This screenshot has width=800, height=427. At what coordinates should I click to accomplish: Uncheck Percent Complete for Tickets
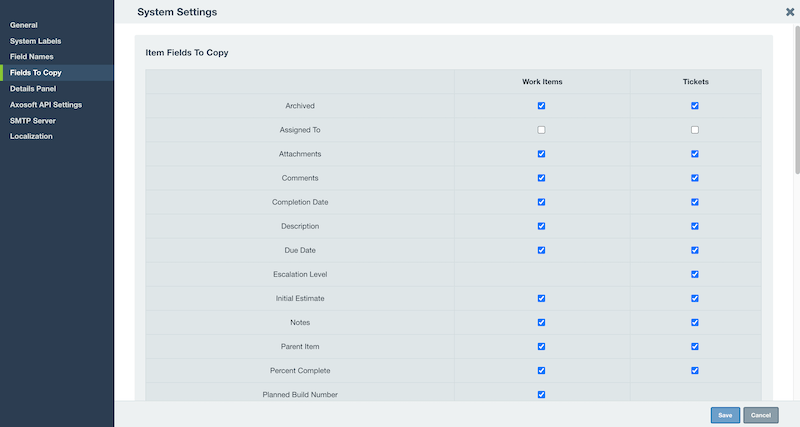(x=695, y=371)
